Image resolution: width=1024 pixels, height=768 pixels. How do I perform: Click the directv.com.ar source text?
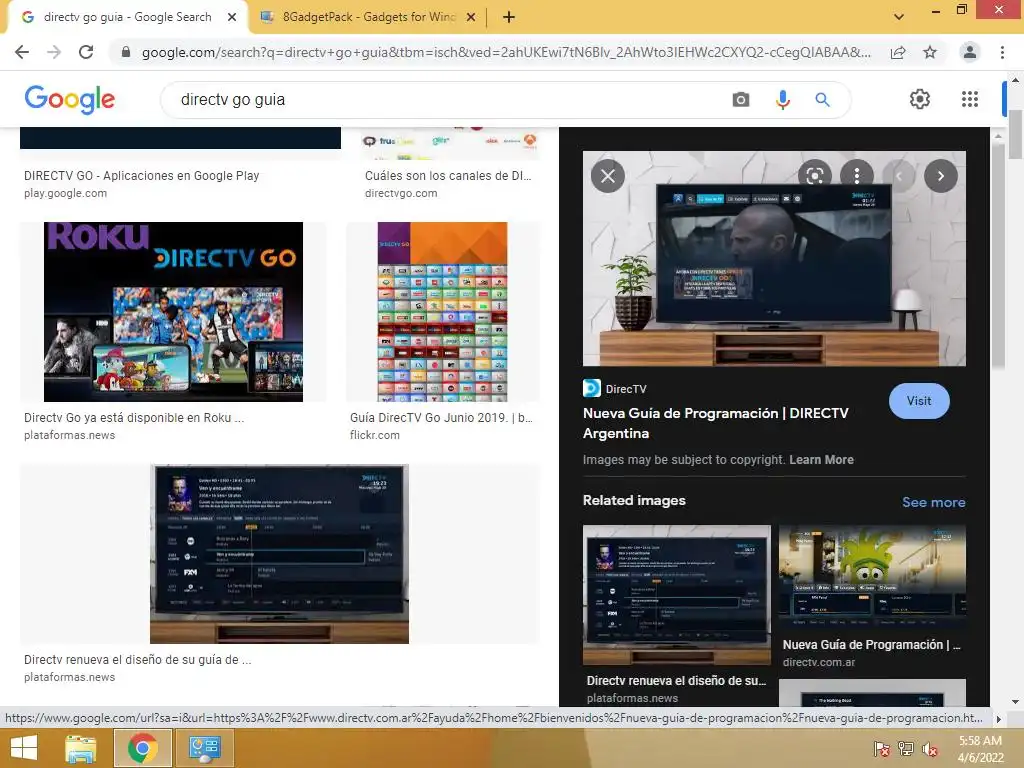(819, 662)
